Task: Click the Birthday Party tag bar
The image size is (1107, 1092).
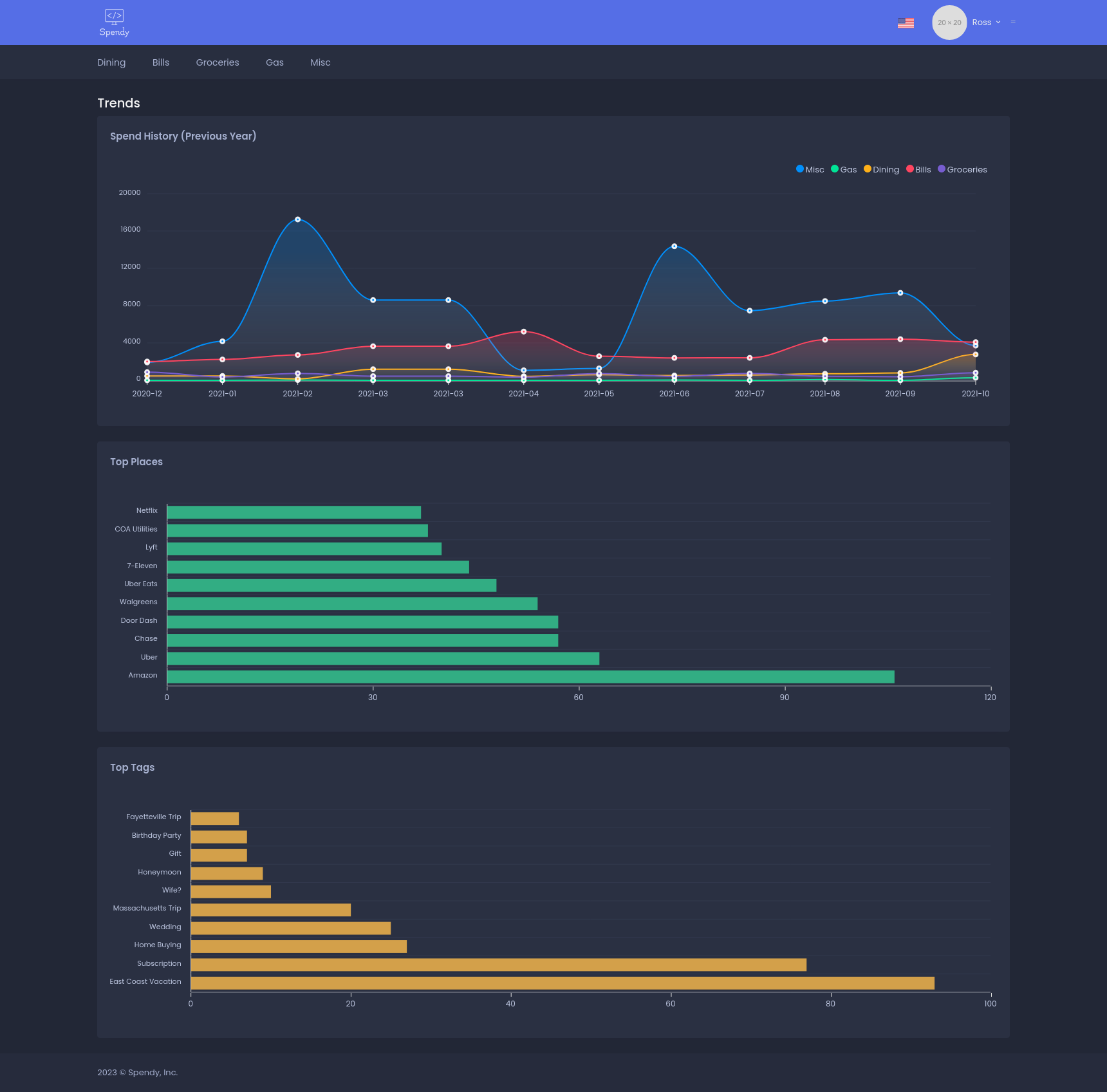Action: coord(219,837)
